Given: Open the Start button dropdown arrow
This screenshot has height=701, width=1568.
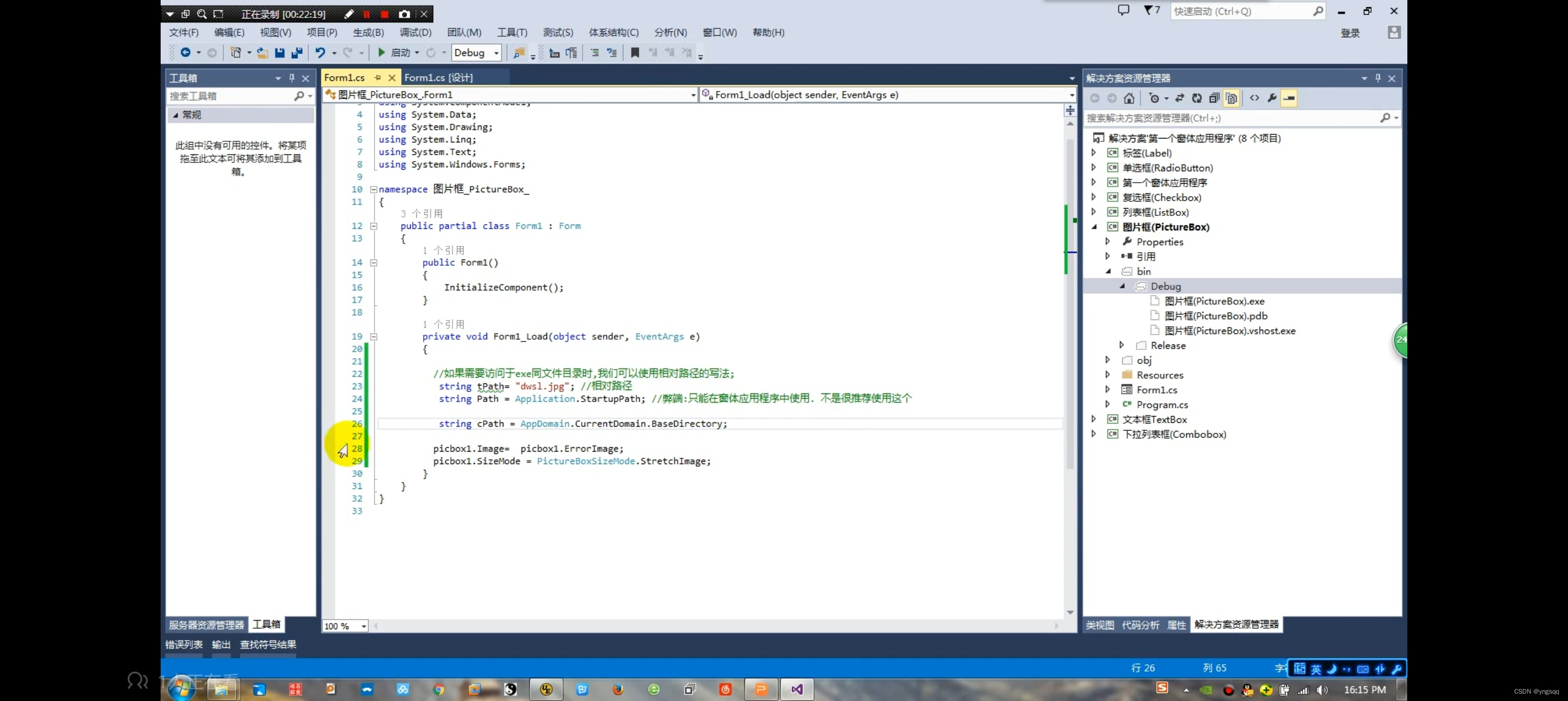Looking at the screenshot, I should click(417, 53).
